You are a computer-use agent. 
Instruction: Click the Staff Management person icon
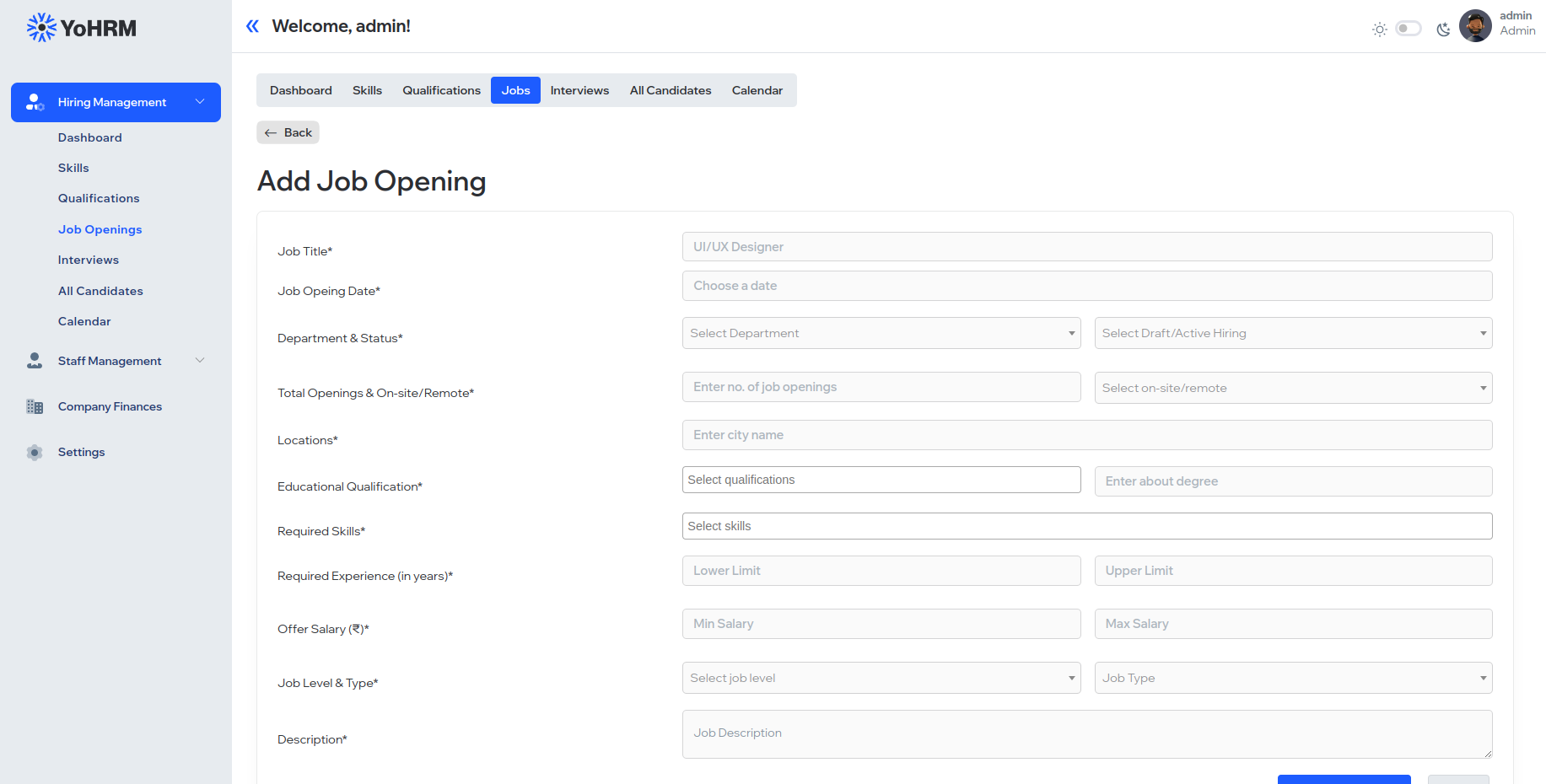[x=34, y=361]
